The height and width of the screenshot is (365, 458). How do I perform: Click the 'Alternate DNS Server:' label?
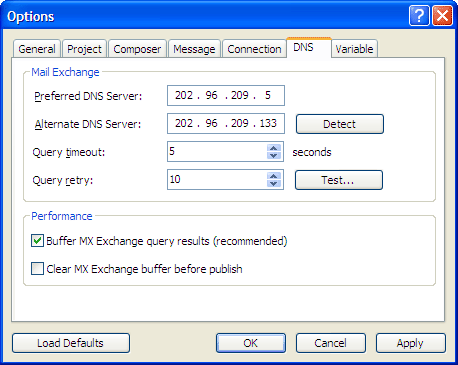[x=88, y=124]
